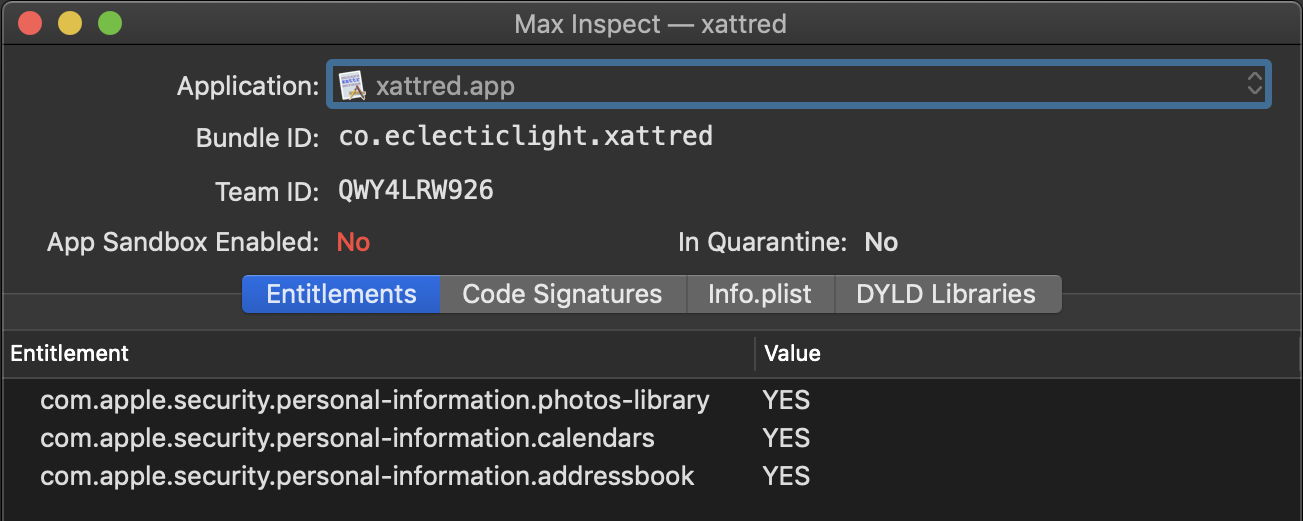Click YES value for photos-library entitlement

(786, 401)
